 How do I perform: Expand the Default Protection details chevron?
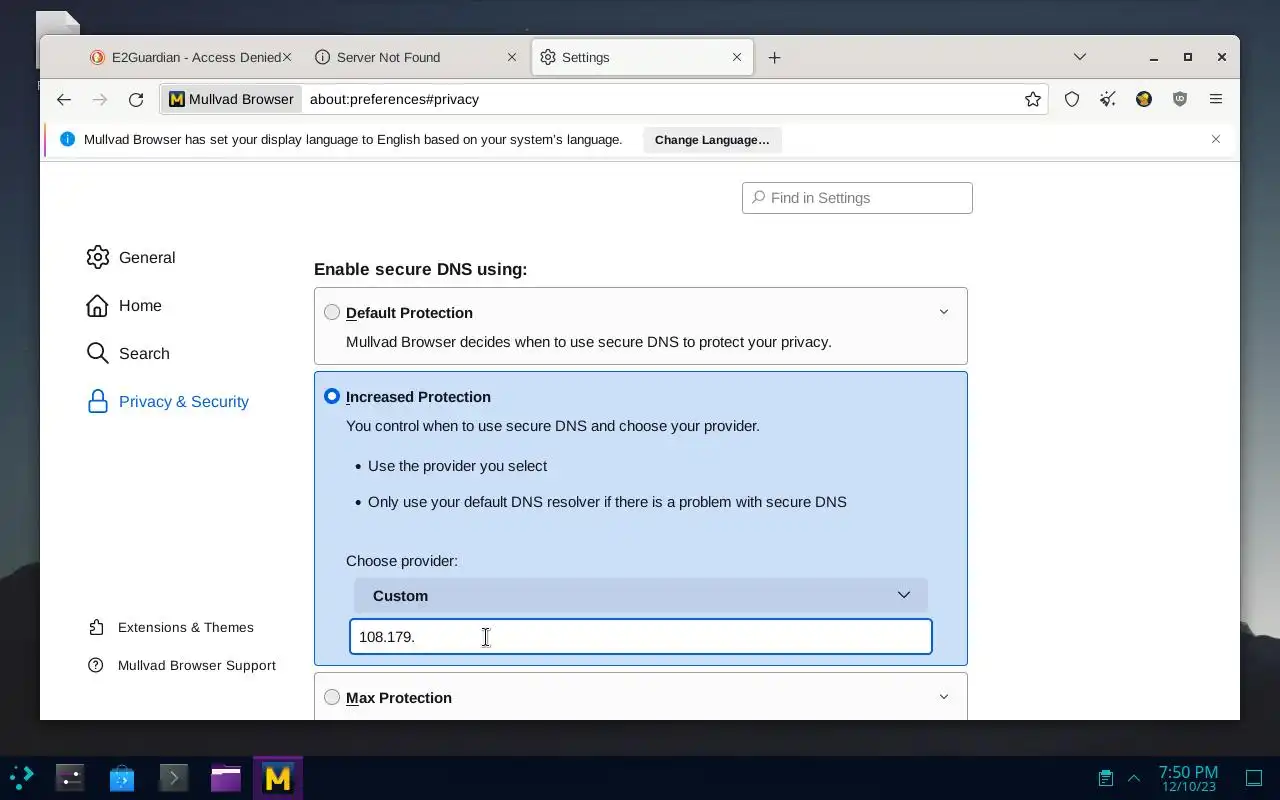pyautogui.click(x=943, y=312)
